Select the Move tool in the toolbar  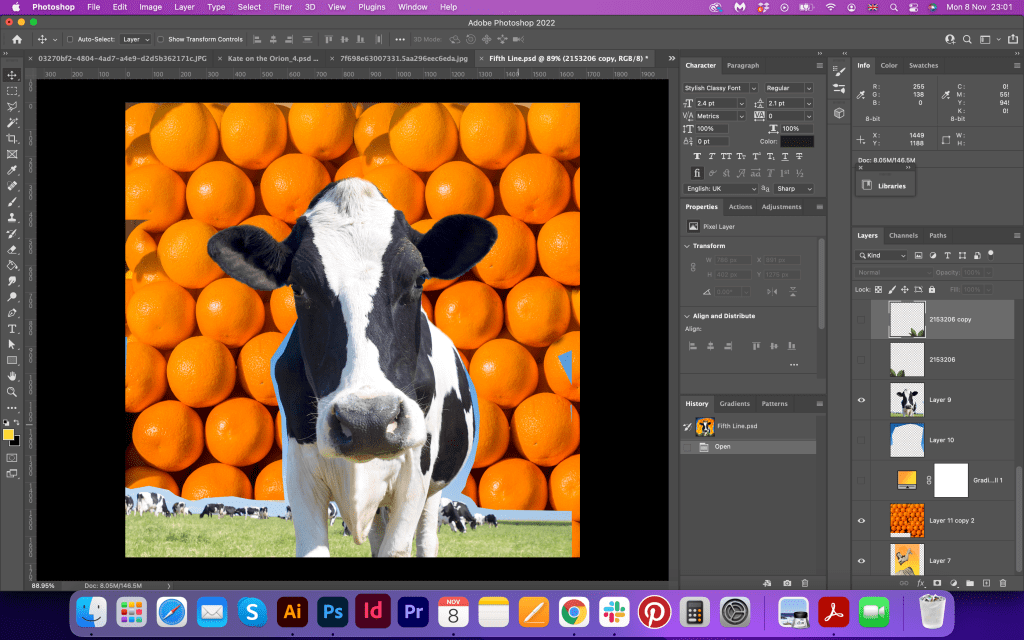pos(12,75)
